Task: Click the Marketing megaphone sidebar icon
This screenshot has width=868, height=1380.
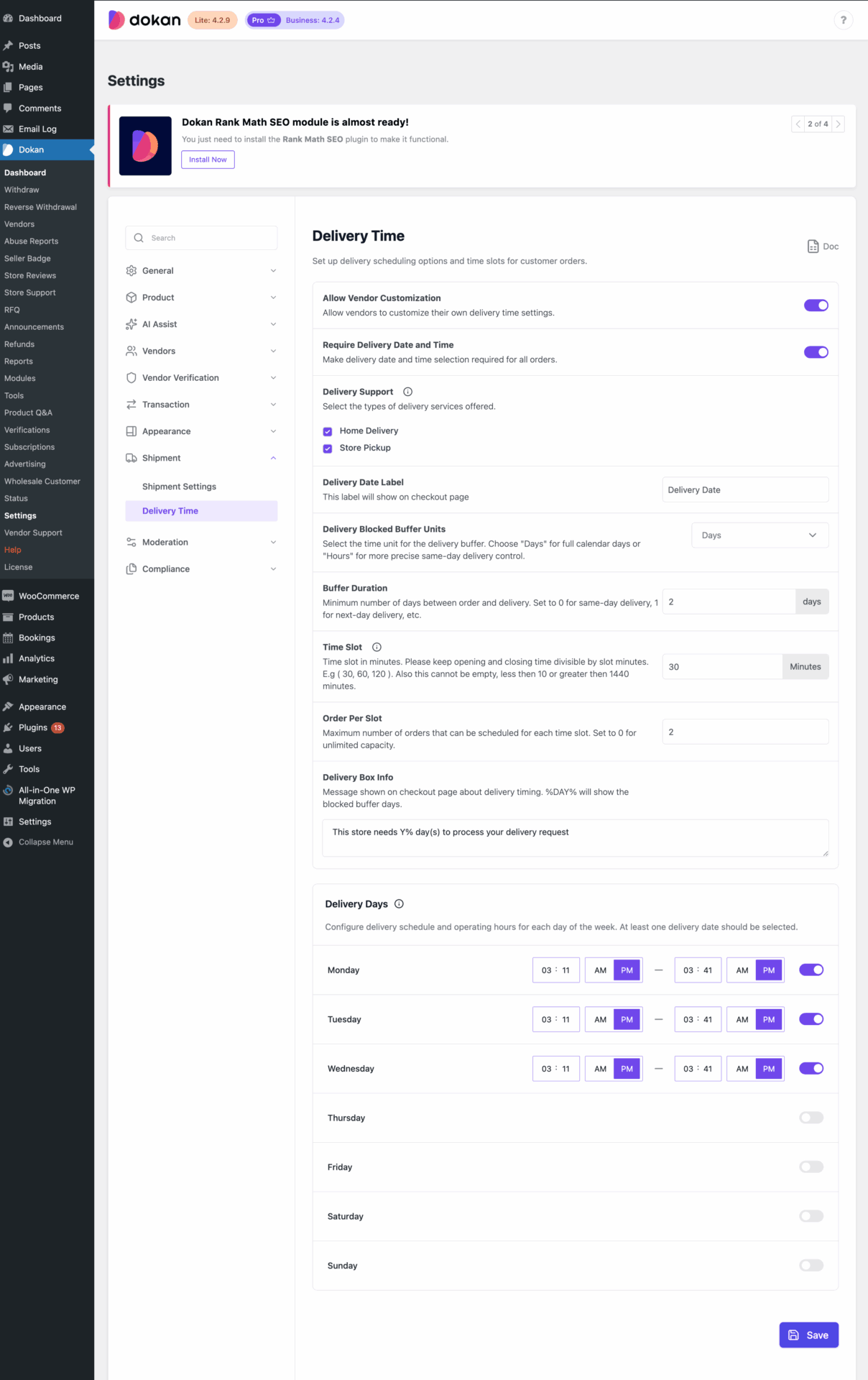Action: (8, 679)
